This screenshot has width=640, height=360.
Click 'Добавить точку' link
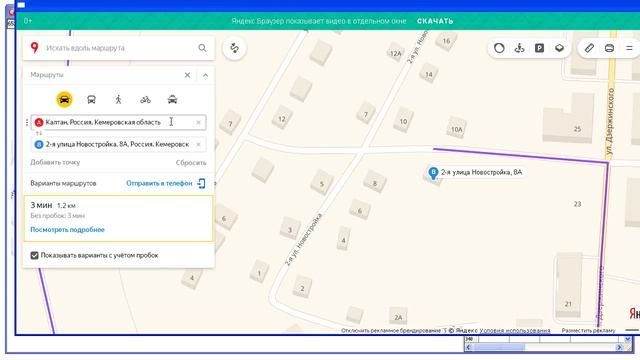tap(55, 162)
